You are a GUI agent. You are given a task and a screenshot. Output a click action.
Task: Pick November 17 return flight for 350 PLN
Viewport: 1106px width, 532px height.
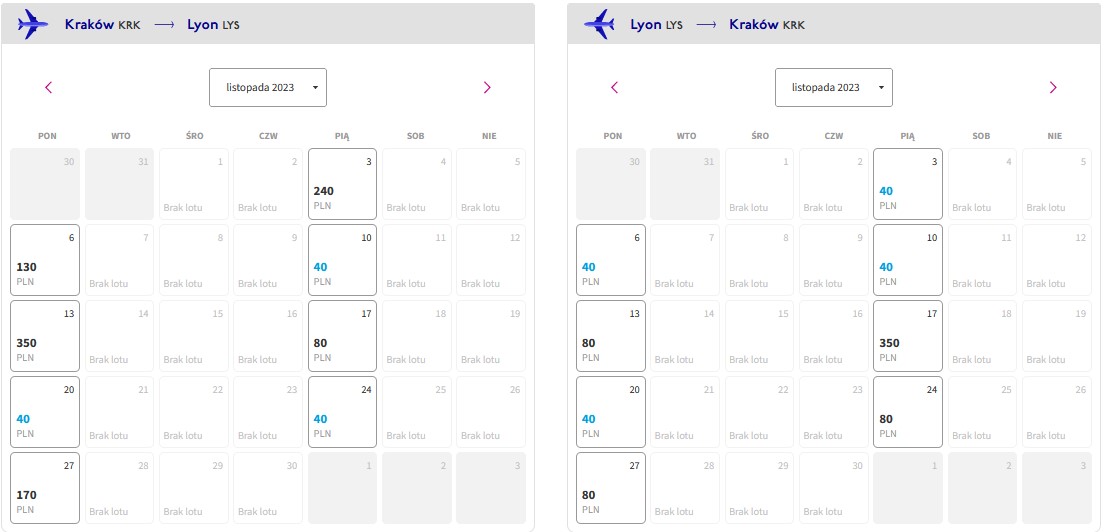[908, 336]
